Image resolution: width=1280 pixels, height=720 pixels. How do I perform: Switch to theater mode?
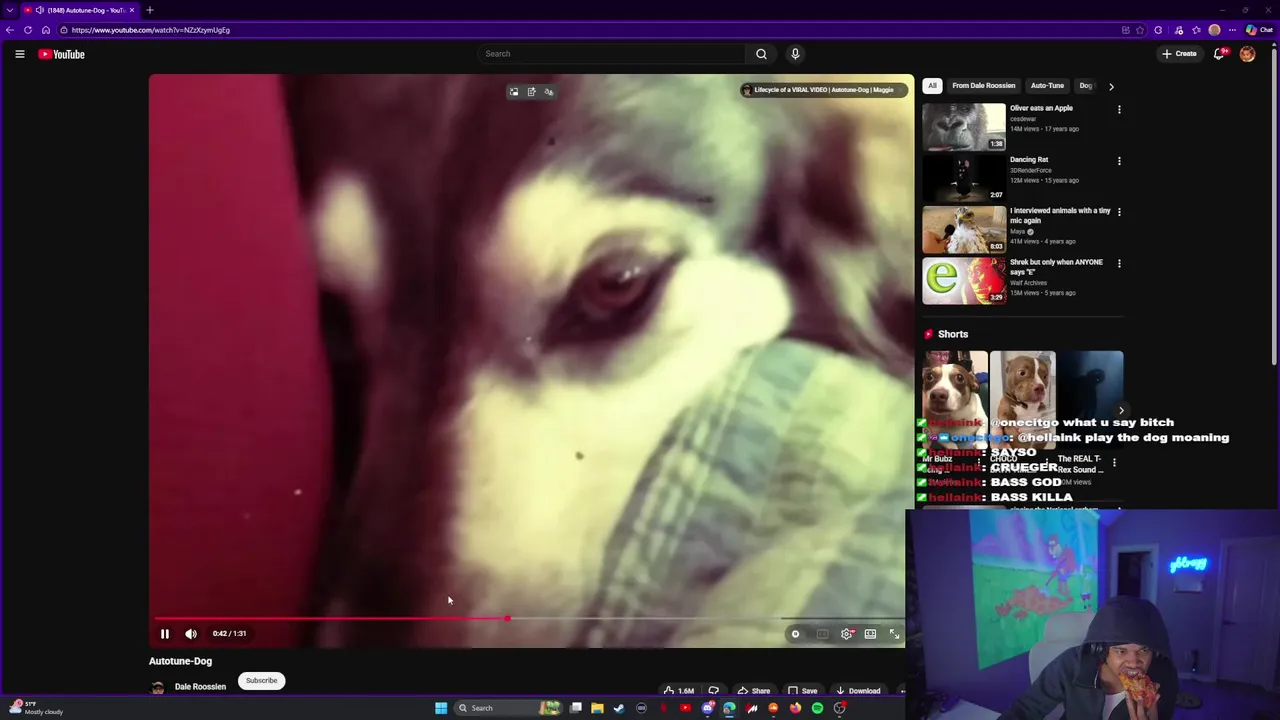tap(871, 634)
